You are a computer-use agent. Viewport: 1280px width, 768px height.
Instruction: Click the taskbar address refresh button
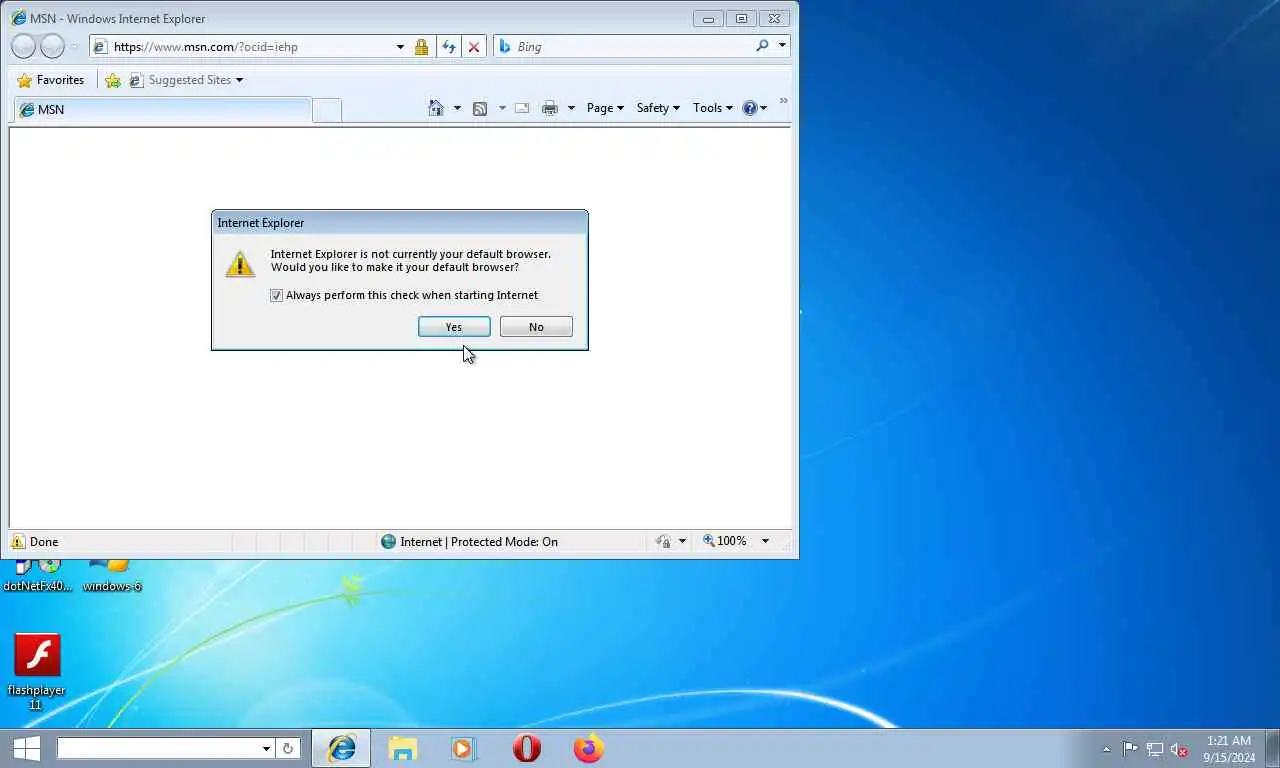coord(288,748)
